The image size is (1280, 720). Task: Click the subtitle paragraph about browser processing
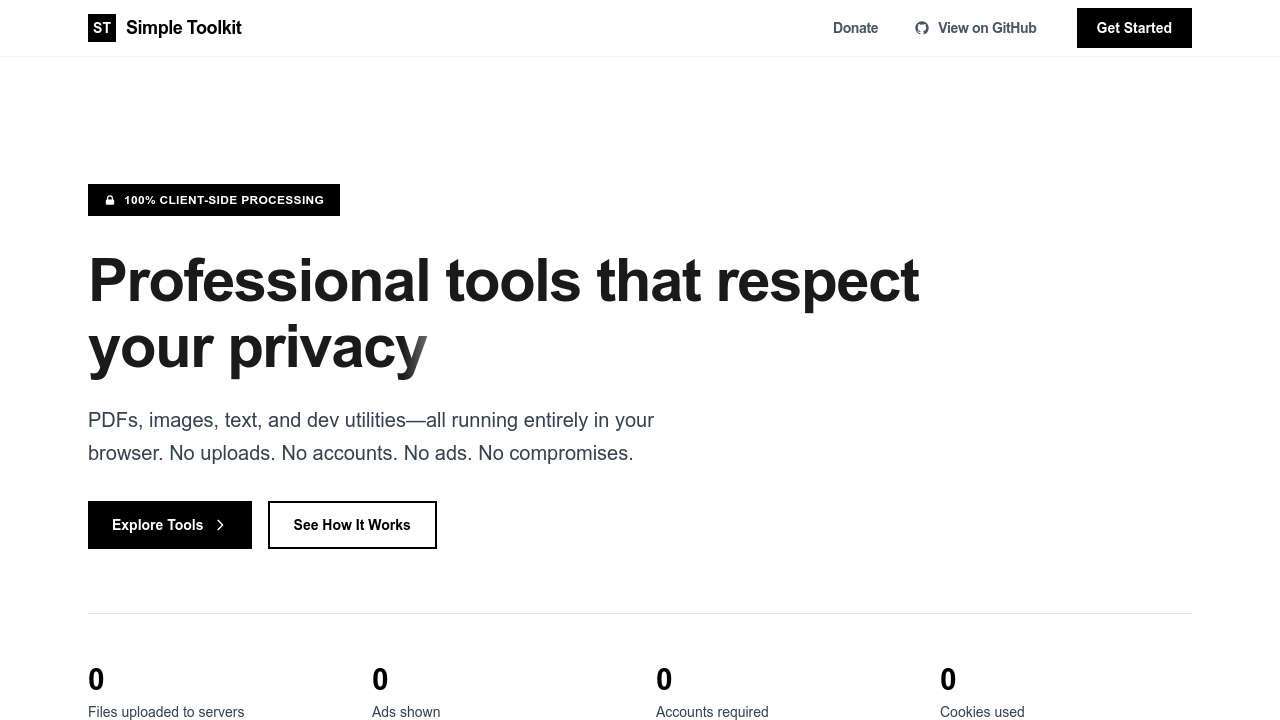(371, 436)
